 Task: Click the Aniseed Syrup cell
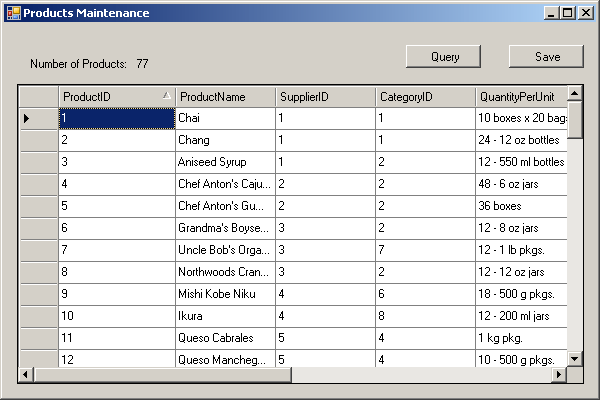pyautogui.click(x=225, y=162)
